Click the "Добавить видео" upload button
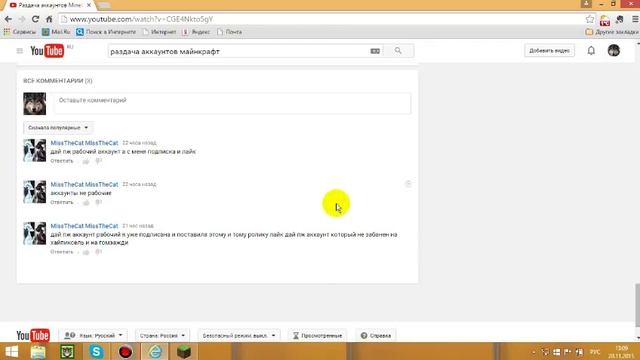The height and width of the screenshot is (360, 640). tap(549, 51)
